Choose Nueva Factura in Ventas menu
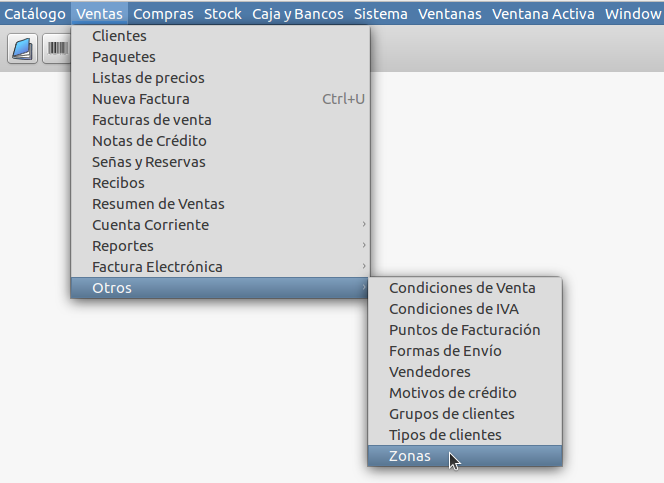 (220, 99)
